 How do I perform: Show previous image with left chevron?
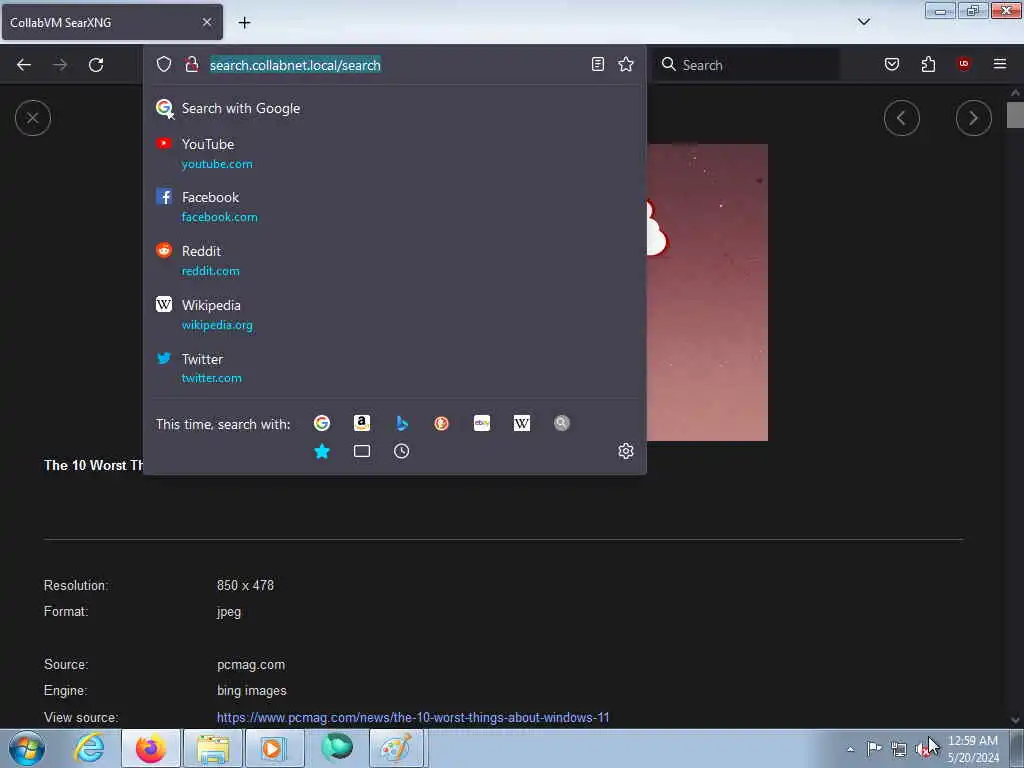(x=902, y=118)
